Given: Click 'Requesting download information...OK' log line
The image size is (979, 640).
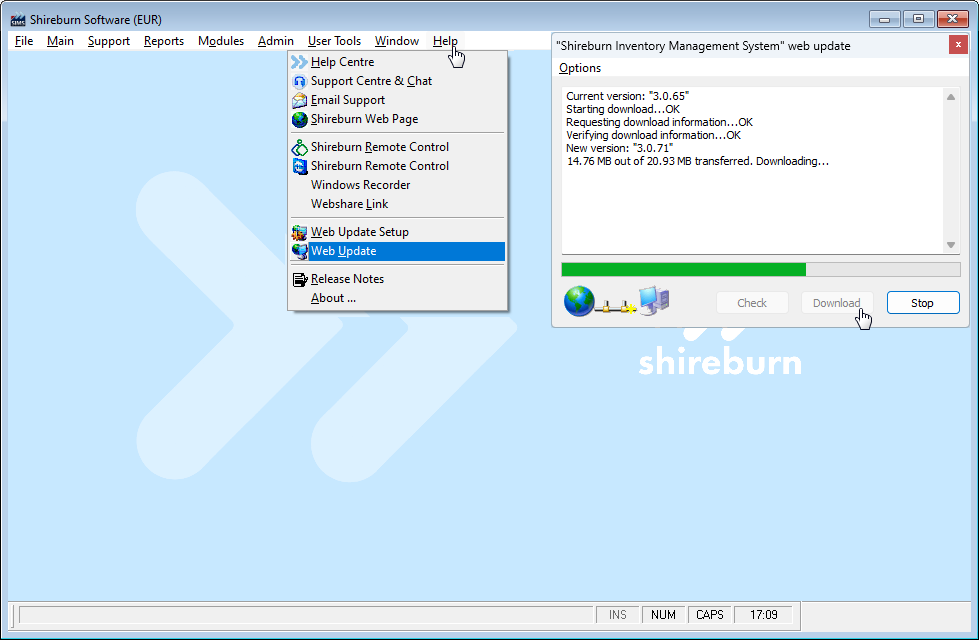Looking at the screenshot, I should coord(659,122).
